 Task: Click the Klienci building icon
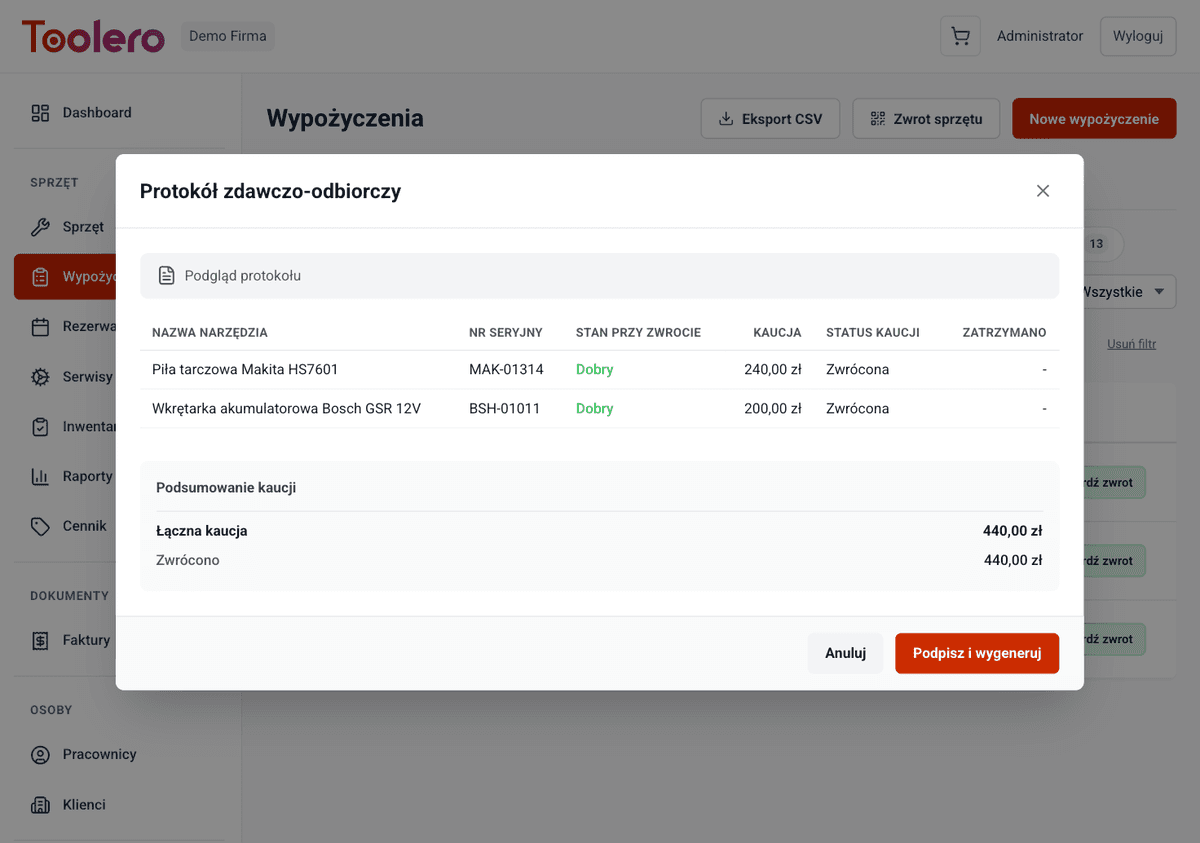40,805
